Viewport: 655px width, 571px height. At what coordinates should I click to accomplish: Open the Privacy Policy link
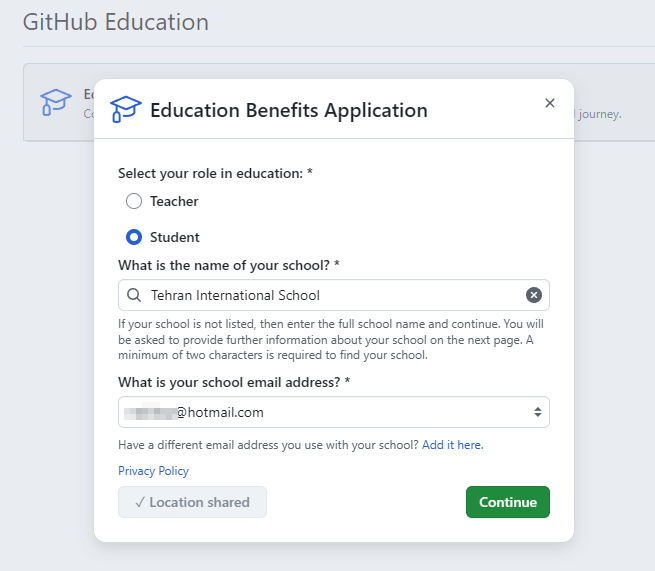point(153,471)
